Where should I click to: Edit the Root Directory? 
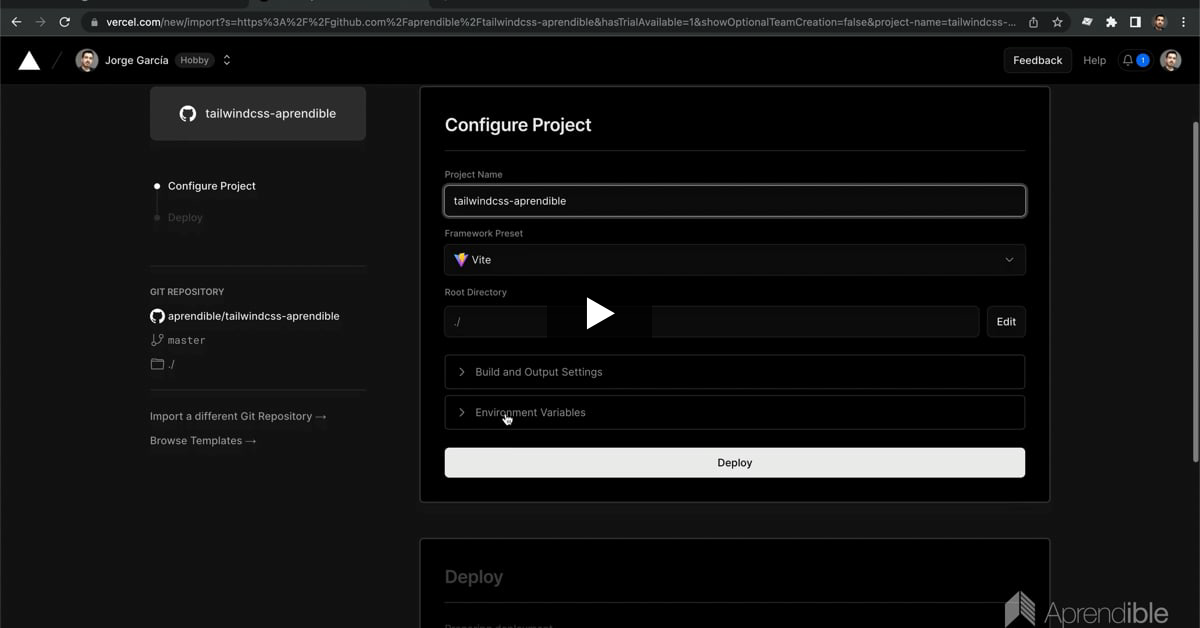(1006, 322)
